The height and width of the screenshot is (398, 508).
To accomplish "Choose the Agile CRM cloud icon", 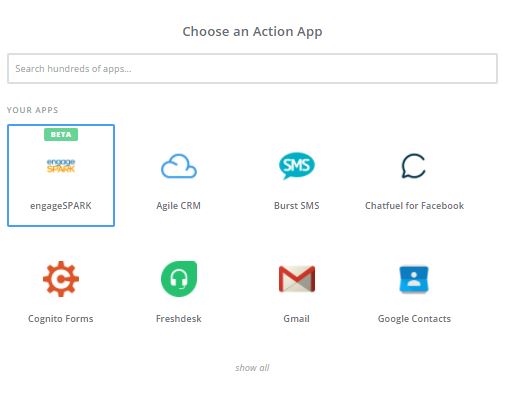I will click(x=179, y=166).
